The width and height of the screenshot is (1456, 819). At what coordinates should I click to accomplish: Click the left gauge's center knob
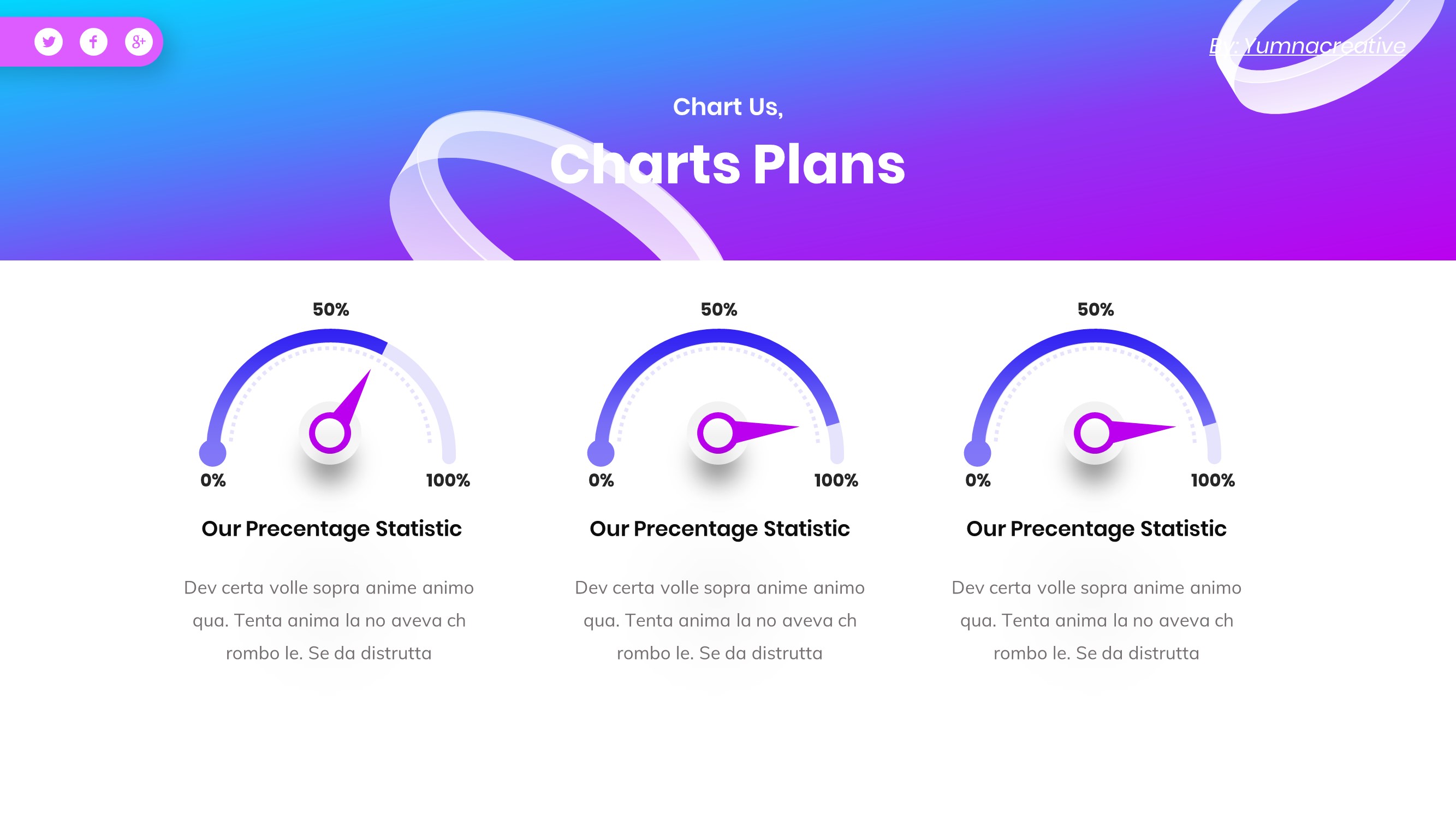pyautogui.click(x=330, y=433)
